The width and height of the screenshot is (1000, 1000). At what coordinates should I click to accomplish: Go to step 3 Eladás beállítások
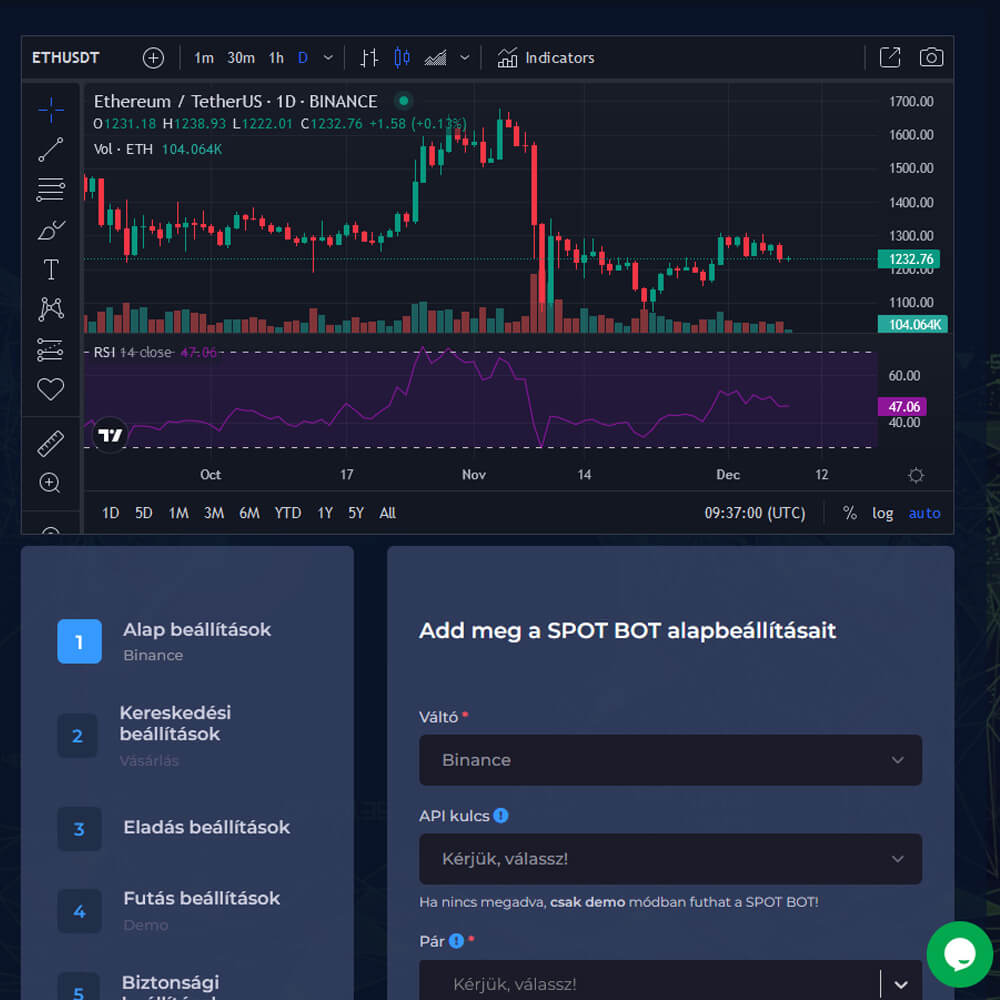coord(173,828)
